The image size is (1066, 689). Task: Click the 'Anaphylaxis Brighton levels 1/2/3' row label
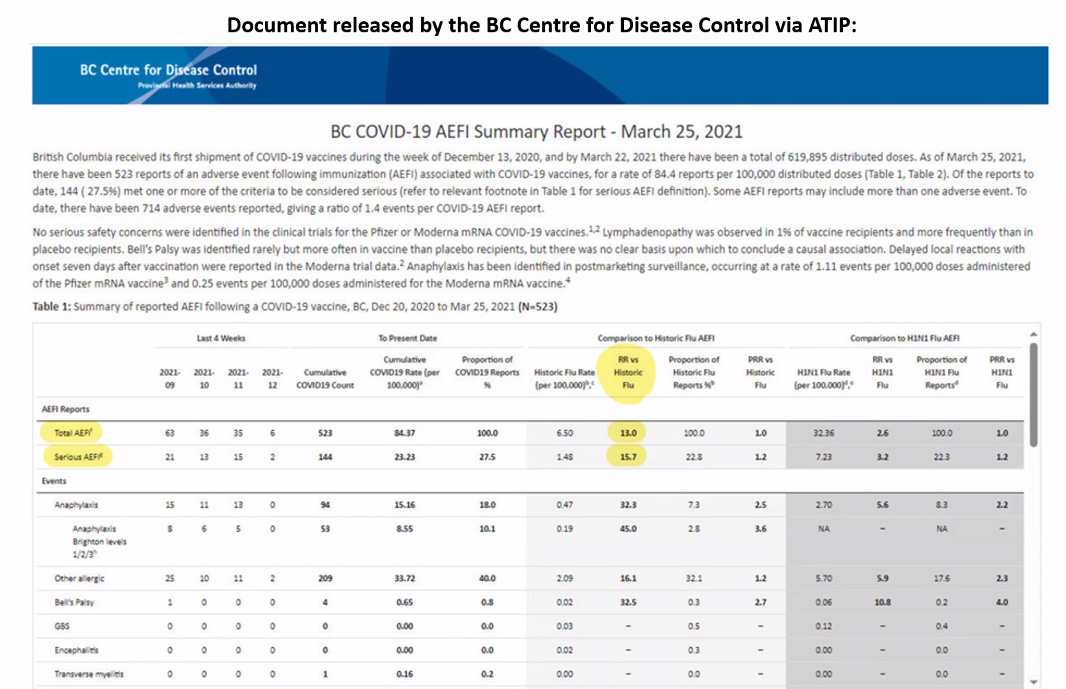pyautogui.click(x=99, y=541)
